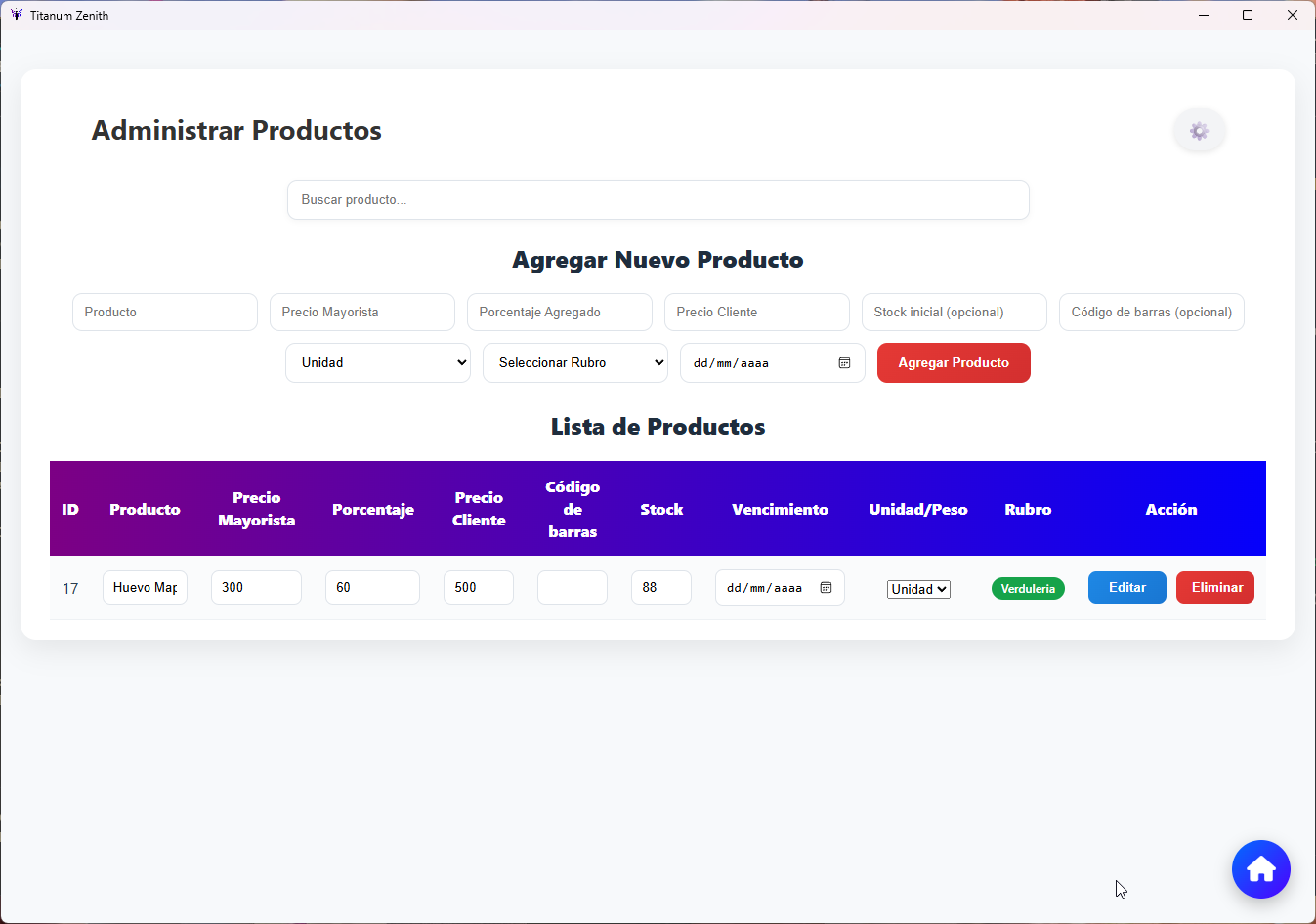Screen dimensions: 1316x924
Task: Click Editar for product 17
Action: tap(1126, 587)
